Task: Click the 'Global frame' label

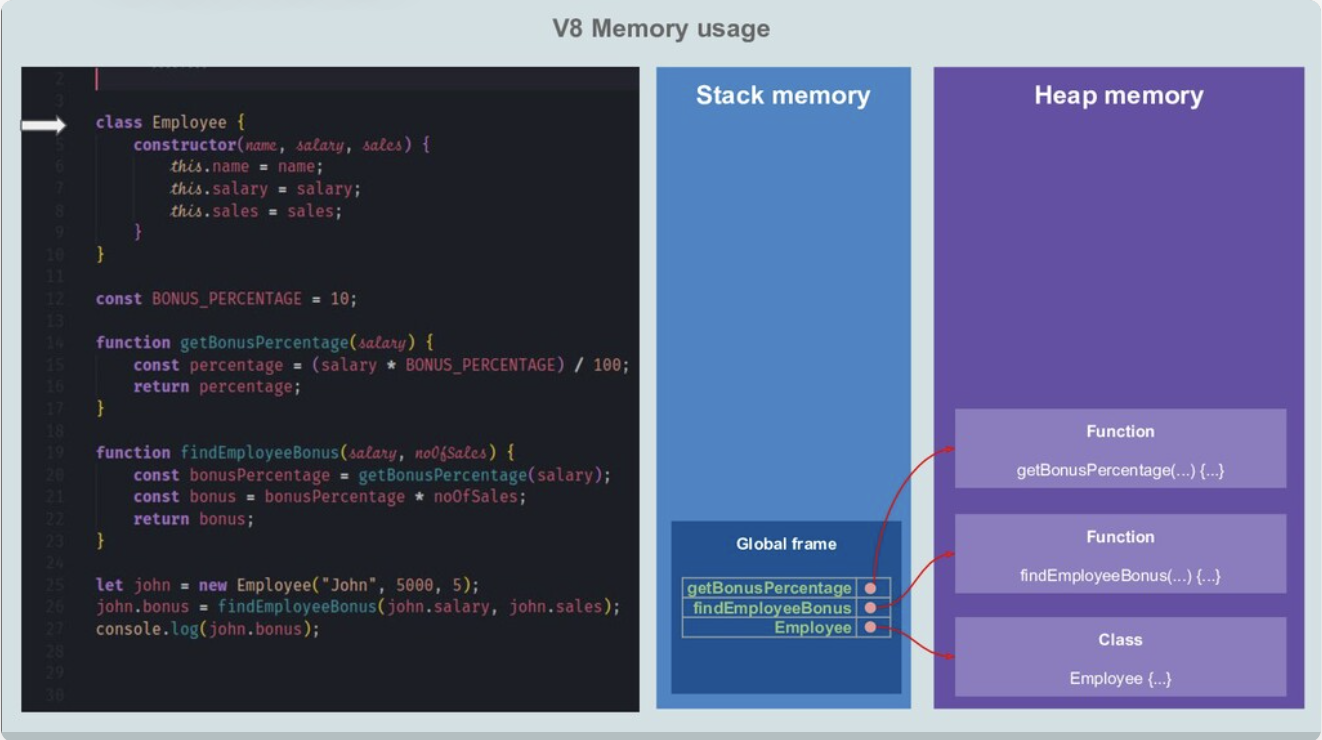Action: click(786, 544)
